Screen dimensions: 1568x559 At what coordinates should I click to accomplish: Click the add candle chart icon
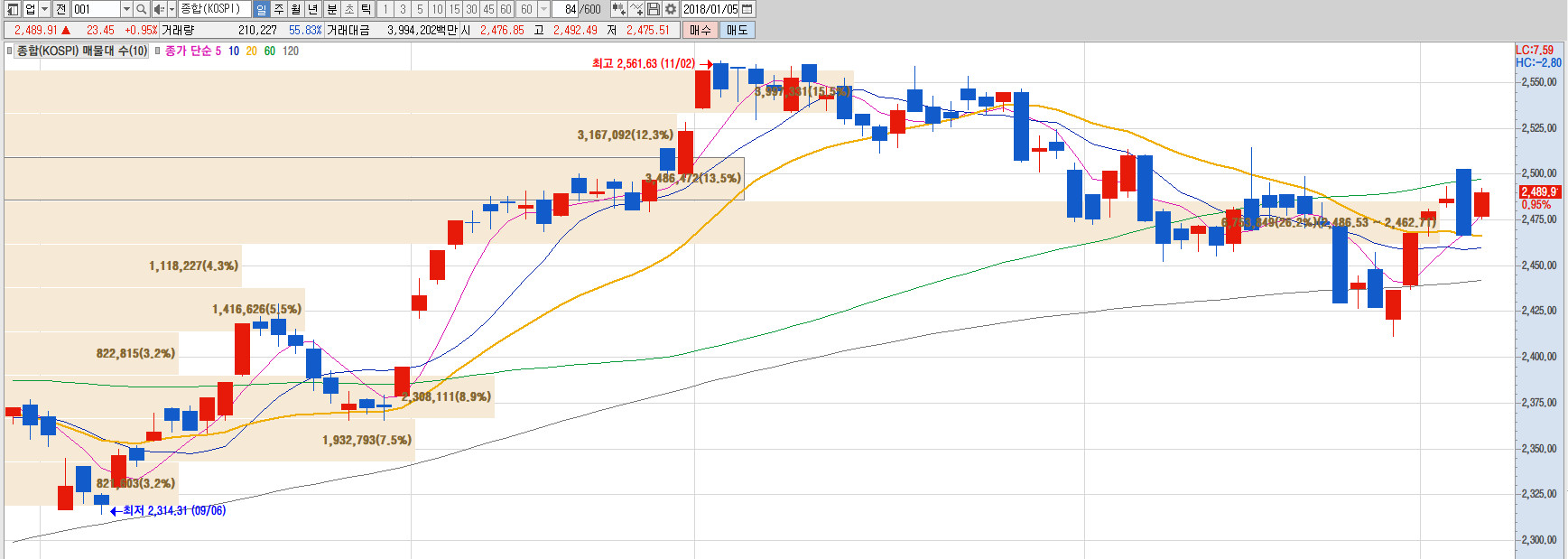[x=618, y=9]
